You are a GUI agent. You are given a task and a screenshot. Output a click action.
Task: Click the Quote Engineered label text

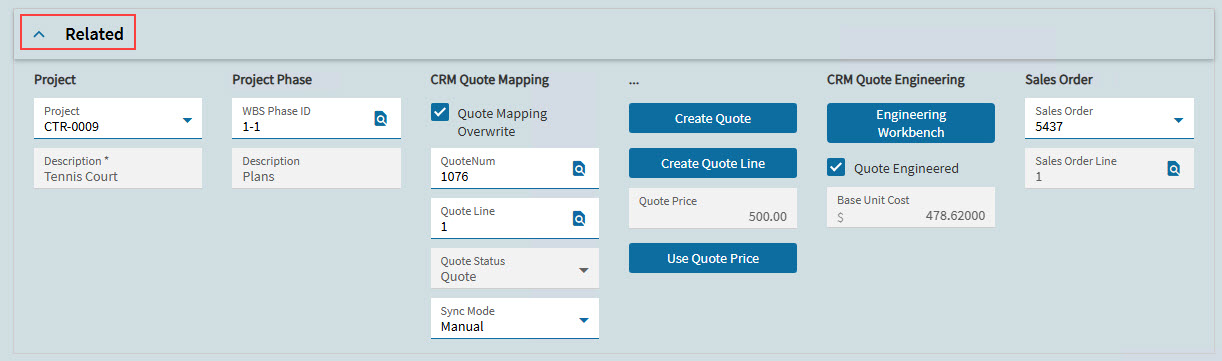pos(906,168)
